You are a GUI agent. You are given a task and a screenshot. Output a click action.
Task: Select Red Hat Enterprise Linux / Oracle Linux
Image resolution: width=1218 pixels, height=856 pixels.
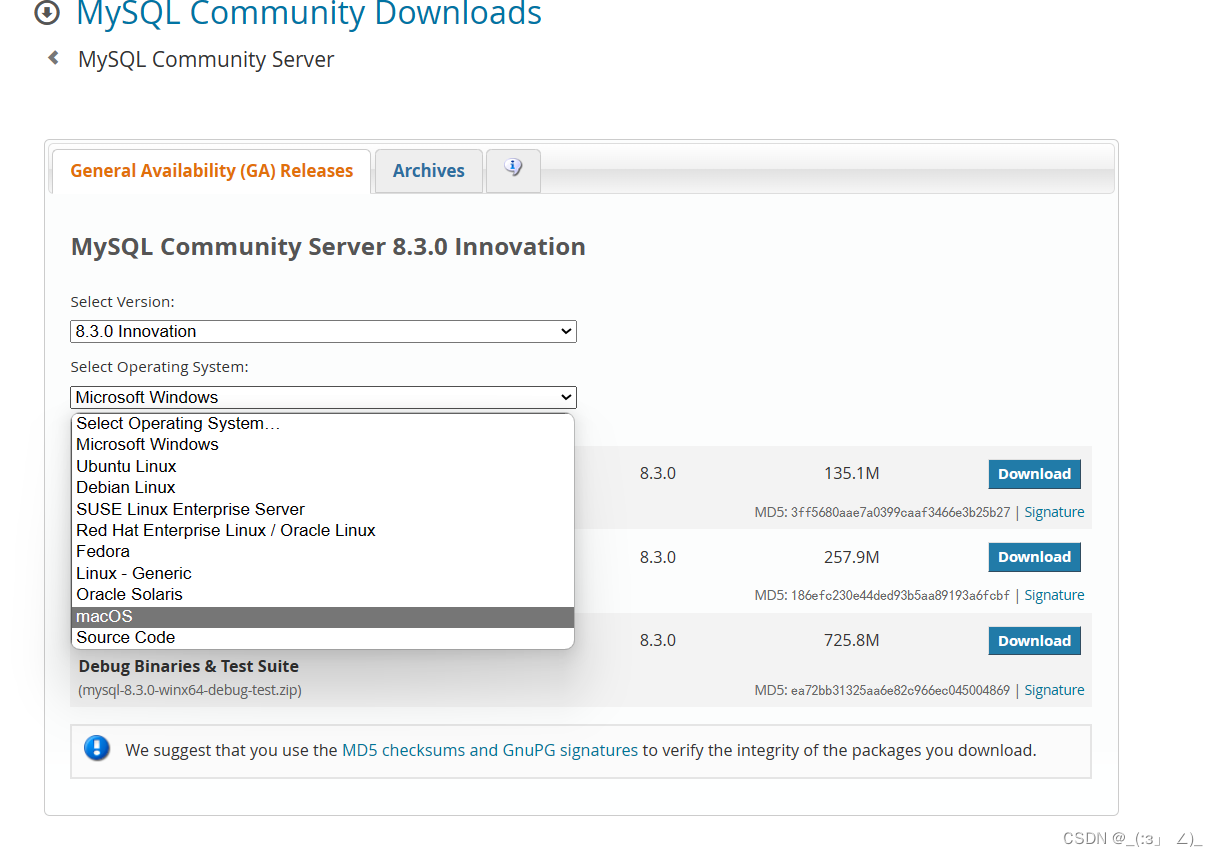point(323,530)
